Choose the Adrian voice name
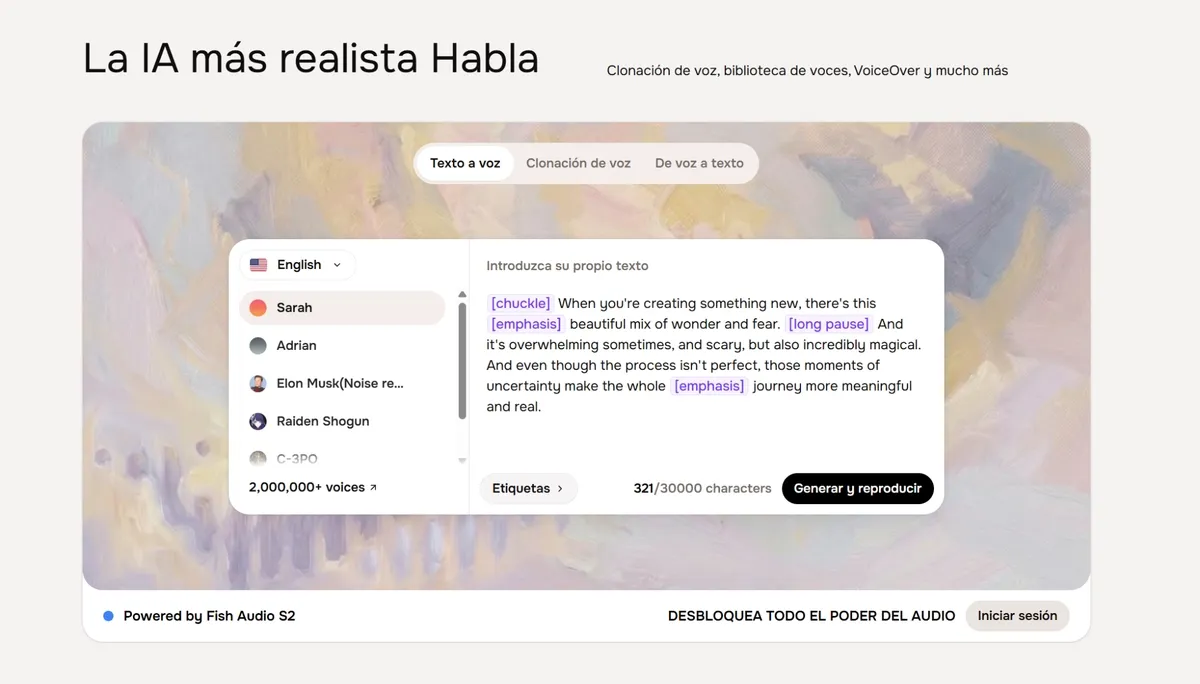The height and width of the screenshot is (684, 1200). tap(296, 345)
